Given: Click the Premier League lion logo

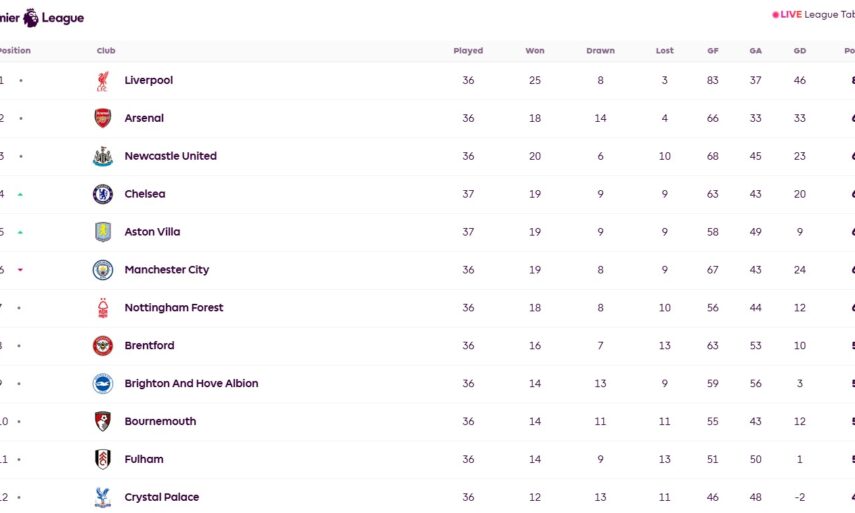Looking at the screenshot, I should point(31,17).
